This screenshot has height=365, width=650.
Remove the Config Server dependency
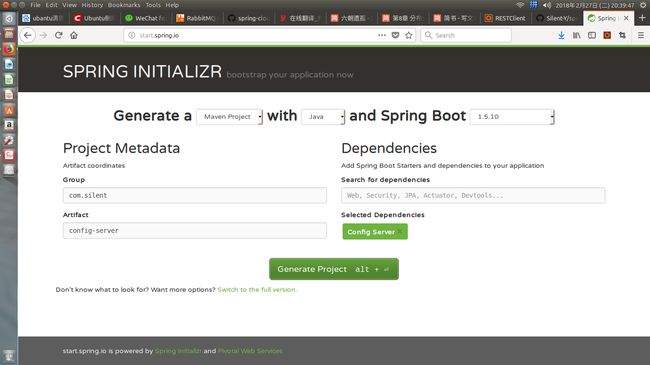click(400, 232)
